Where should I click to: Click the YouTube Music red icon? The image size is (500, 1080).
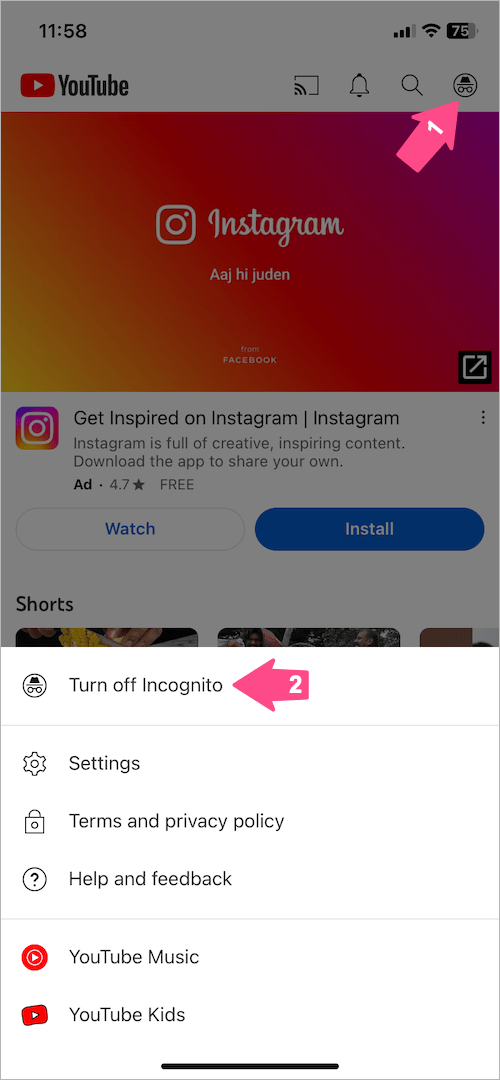34,957
